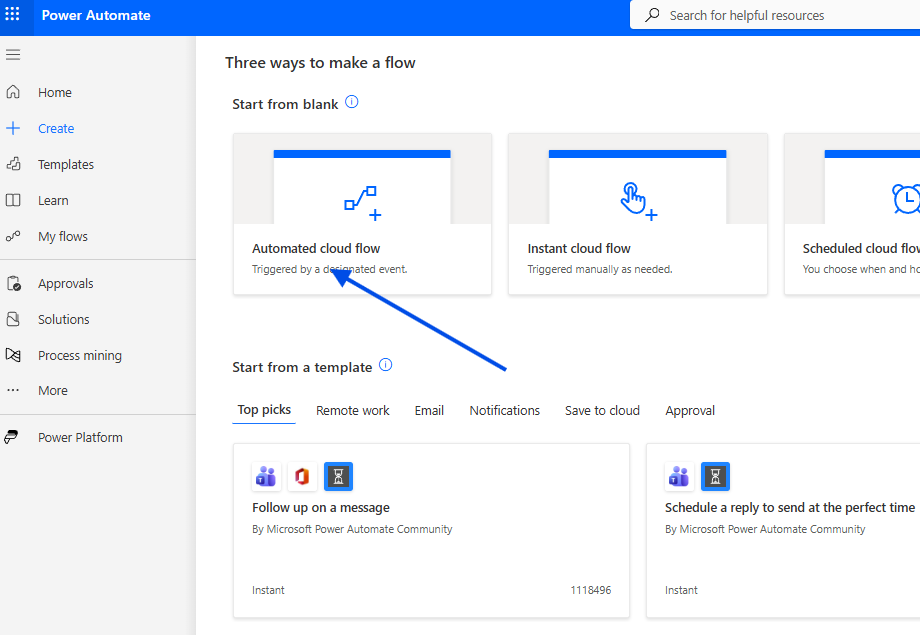
Task: Choose the Automated cloud flow card
Action: point(362,214)
